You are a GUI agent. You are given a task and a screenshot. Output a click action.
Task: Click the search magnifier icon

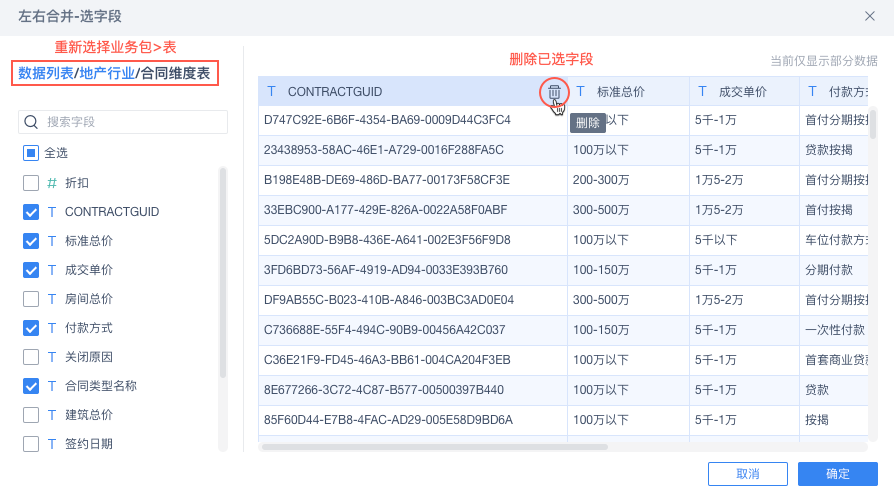tap(31, 122)
